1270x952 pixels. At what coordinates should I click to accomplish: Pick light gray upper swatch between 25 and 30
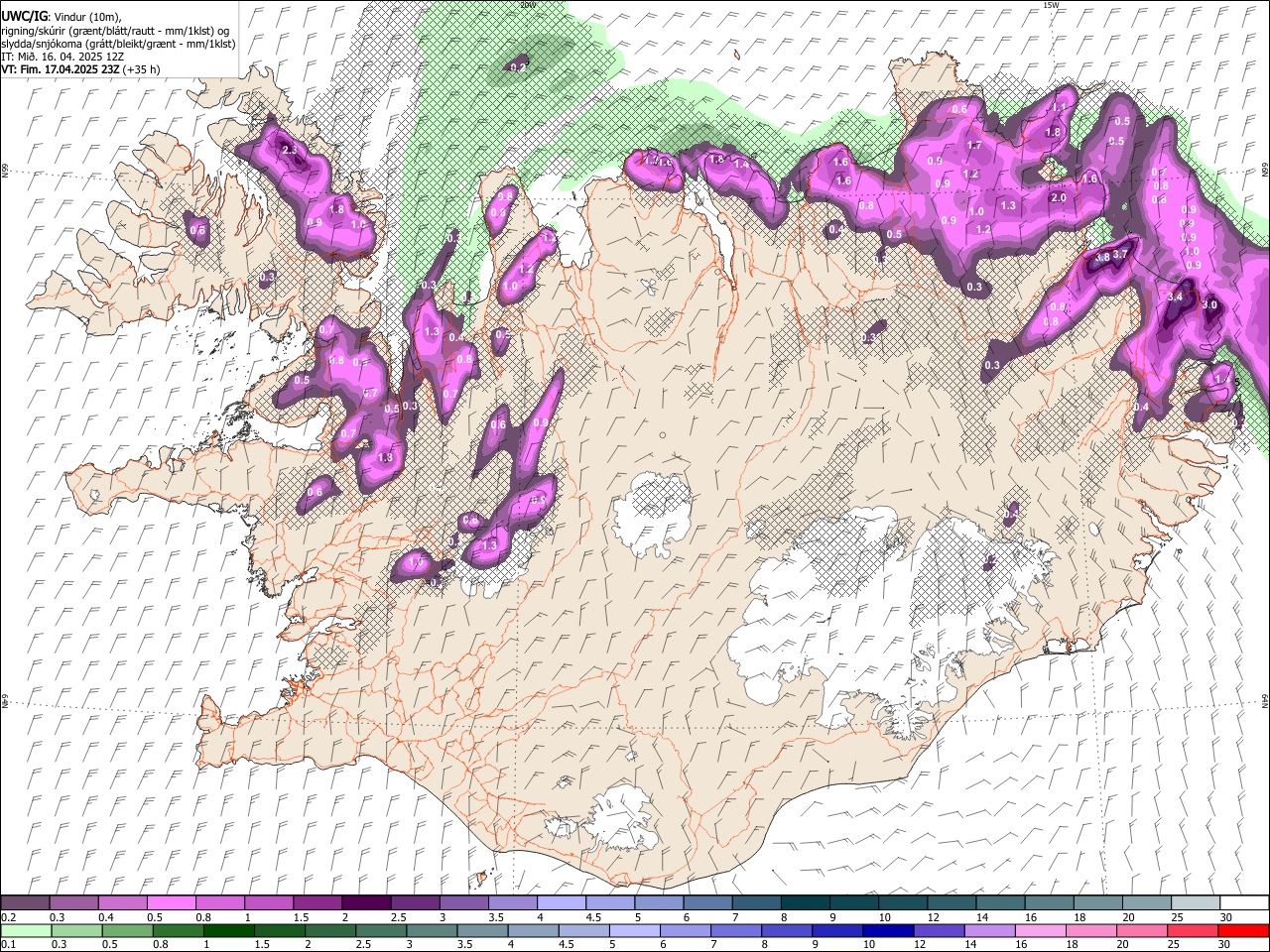(1194, 902)
